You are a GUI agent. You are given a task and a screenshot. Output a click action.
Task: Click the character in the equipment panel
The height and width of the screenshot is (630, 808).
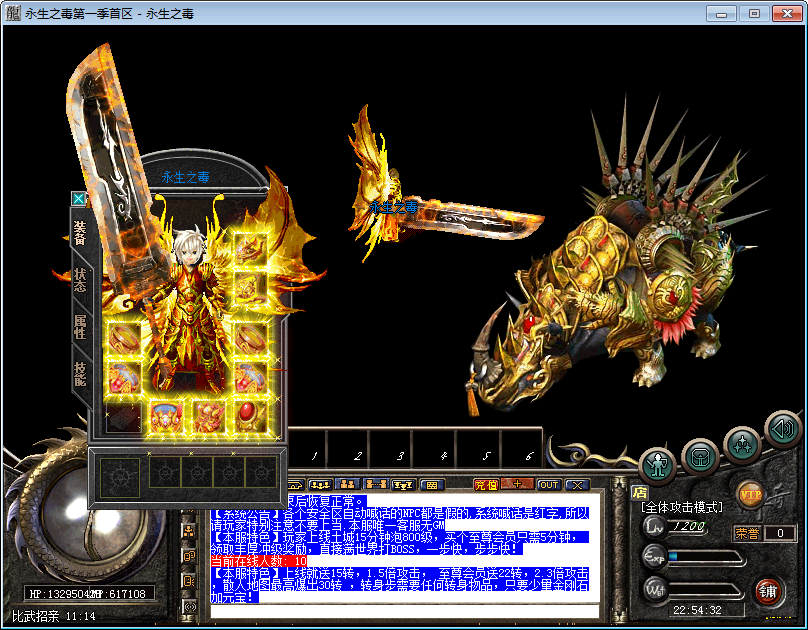coord(192,314)
